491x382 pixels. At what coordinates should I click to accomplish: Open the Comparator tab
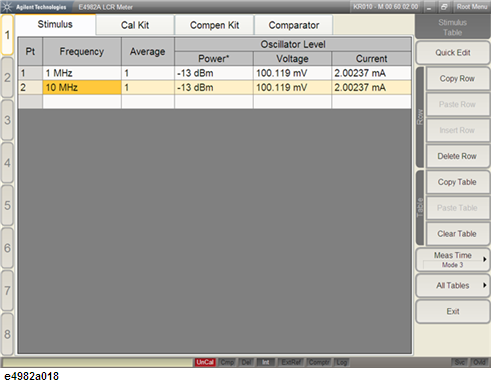point(294,25)
